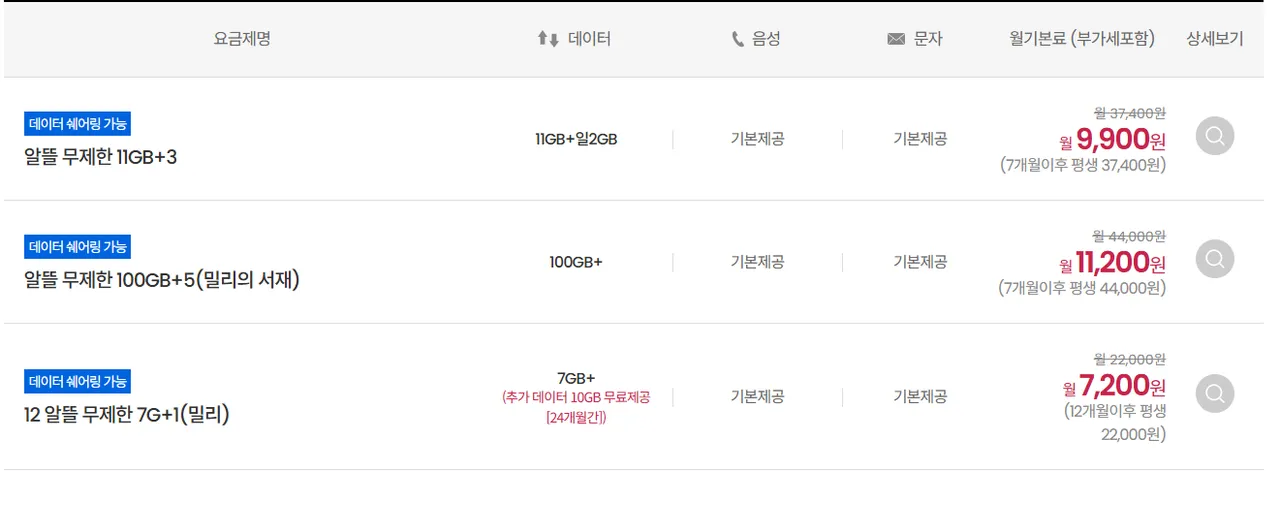Screen dimensions: 1280x506
Task: Click magnifier icon for 100GB+5 밀리의 서재 plan
Action: (1215, 259)
